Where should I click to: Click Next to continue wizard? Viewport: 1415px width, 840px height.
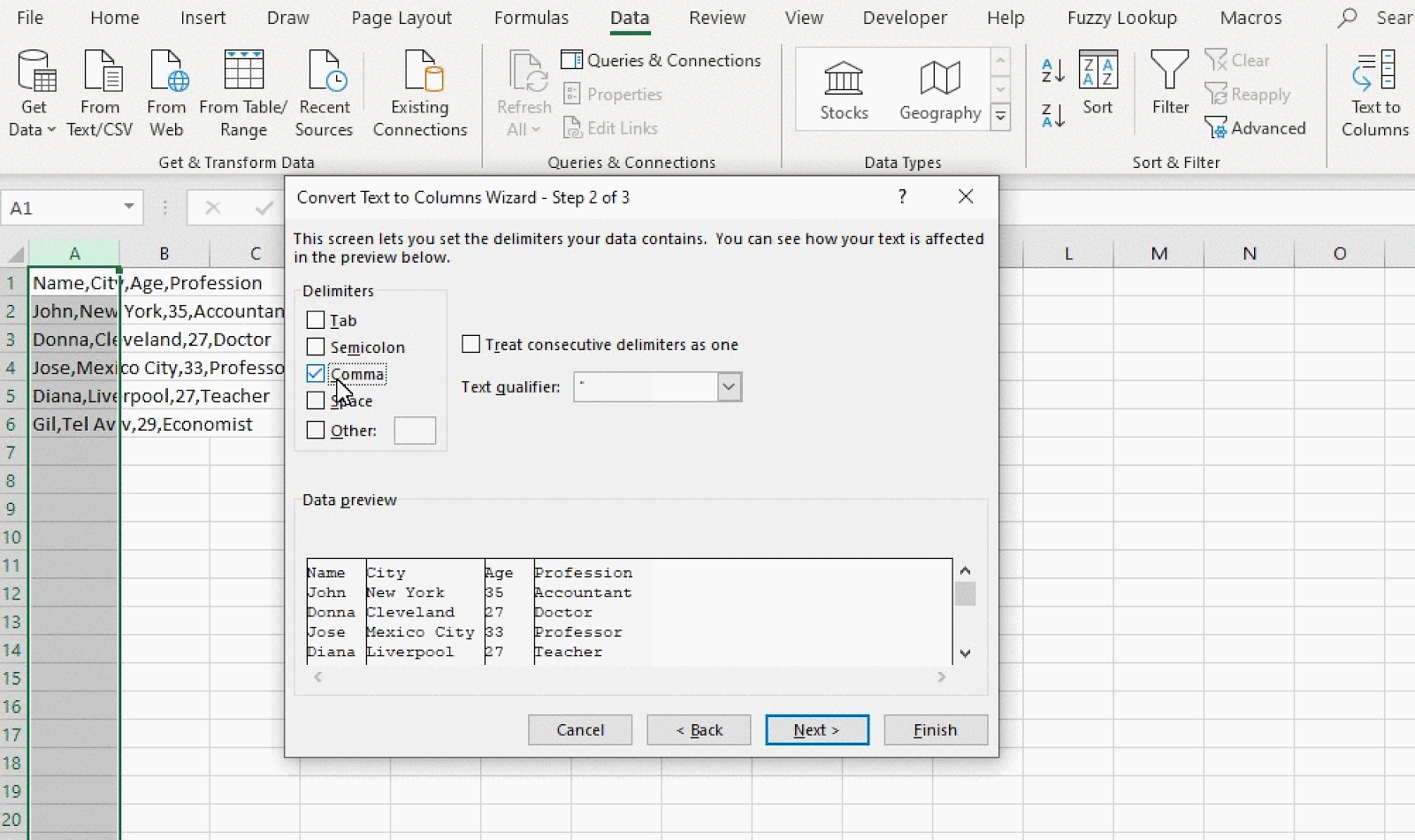pos(817,729)
